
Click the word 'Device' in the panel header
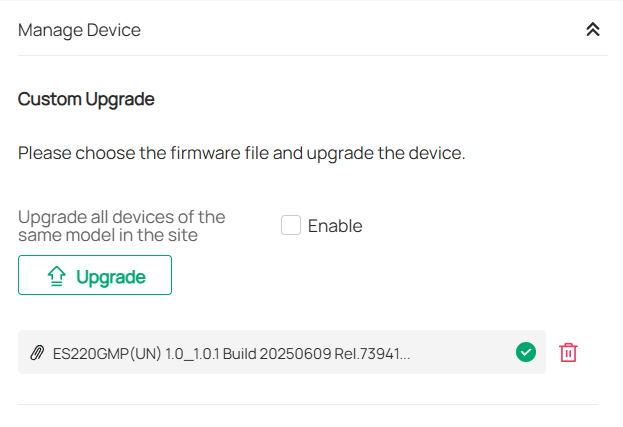coord(111,30)
